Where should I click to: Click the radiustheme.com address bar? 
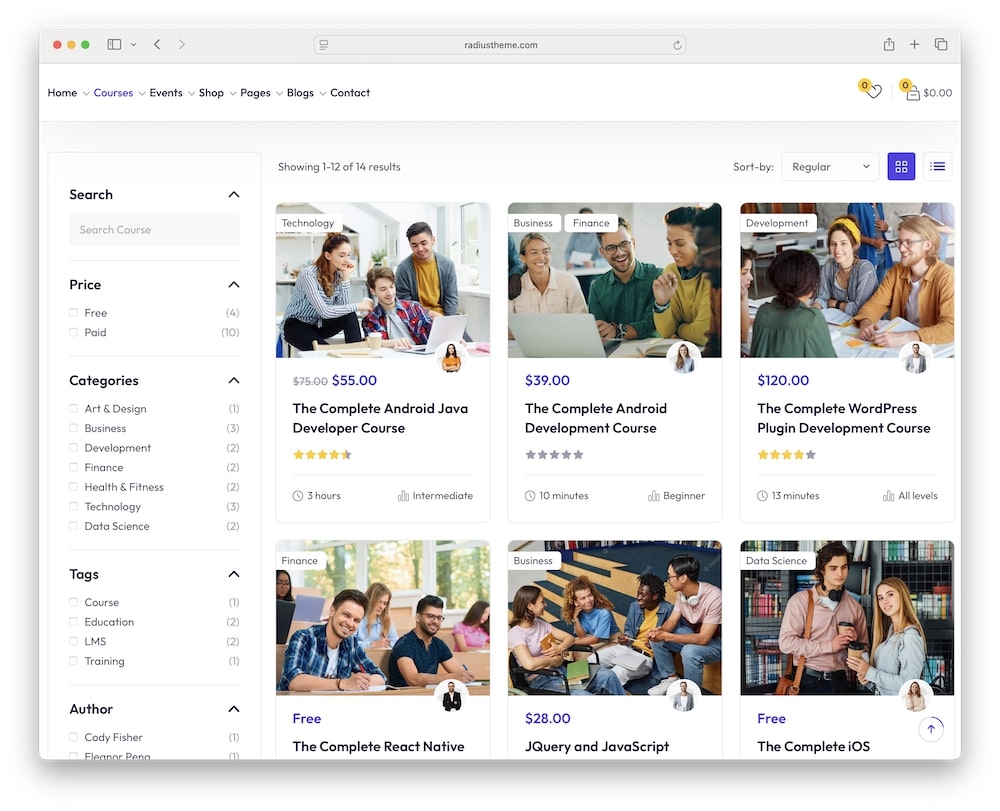(500, 45)
